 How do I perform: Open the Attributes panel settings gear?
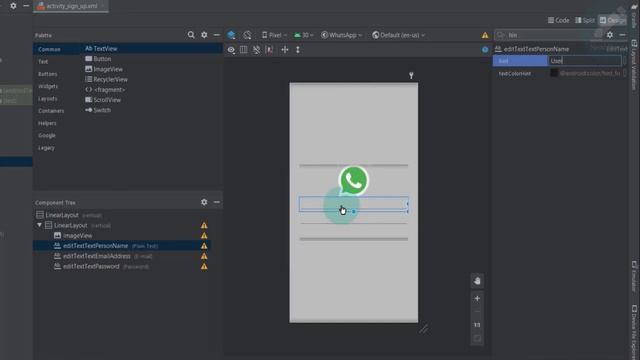click(610, 35)
